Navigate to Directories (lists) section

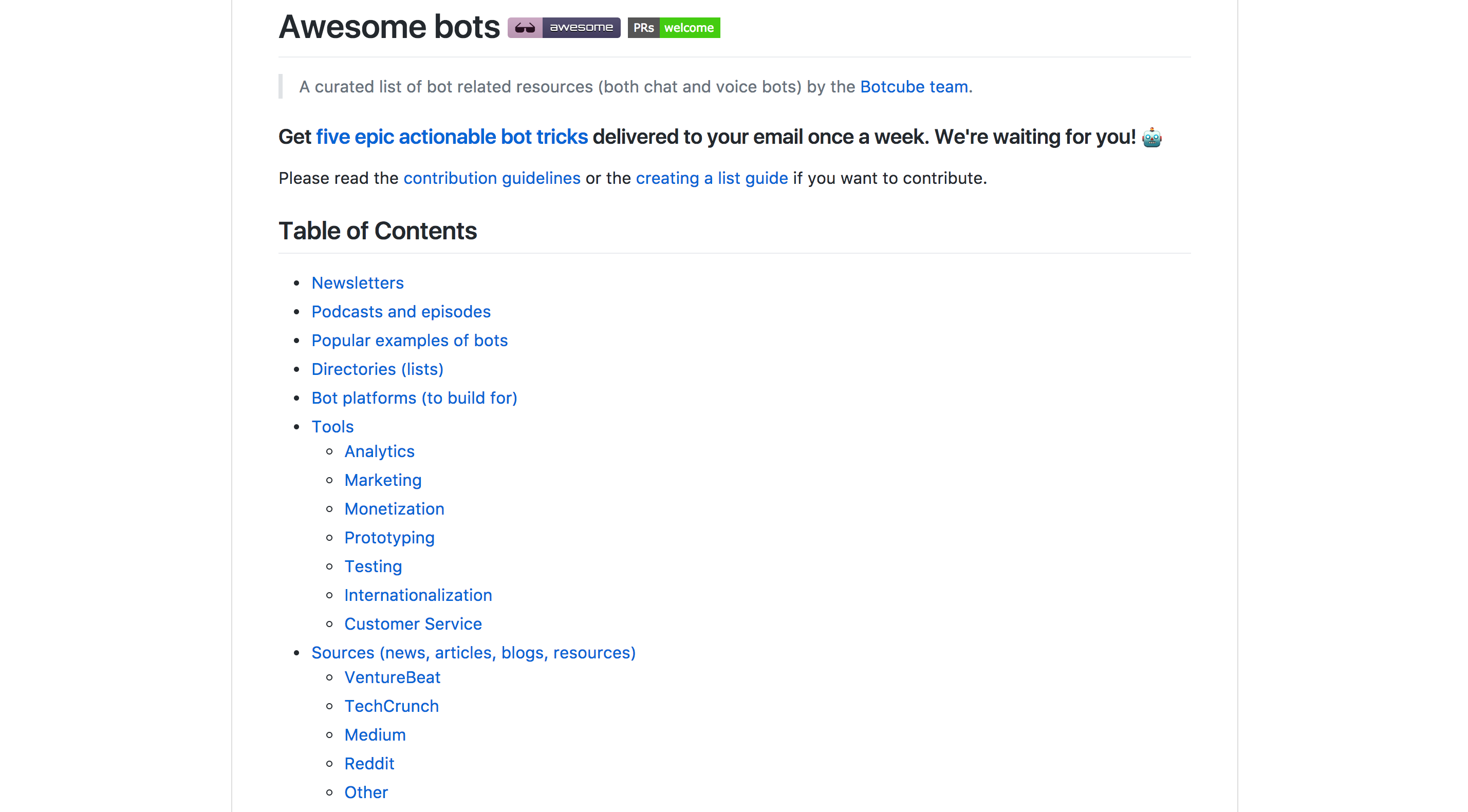pyautogui.click(x=377, y=369)
